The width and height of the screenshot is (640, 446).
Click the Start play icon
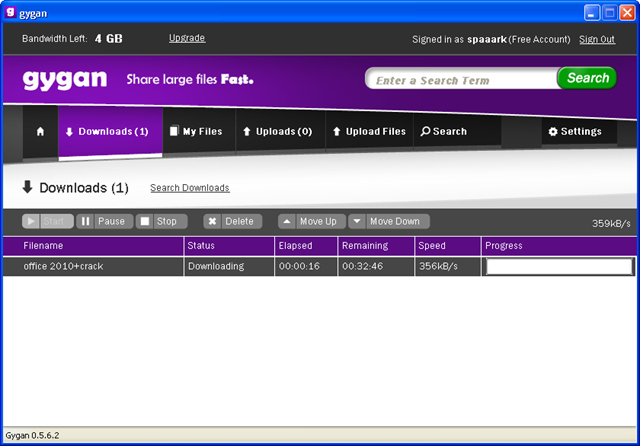(31, 221)
